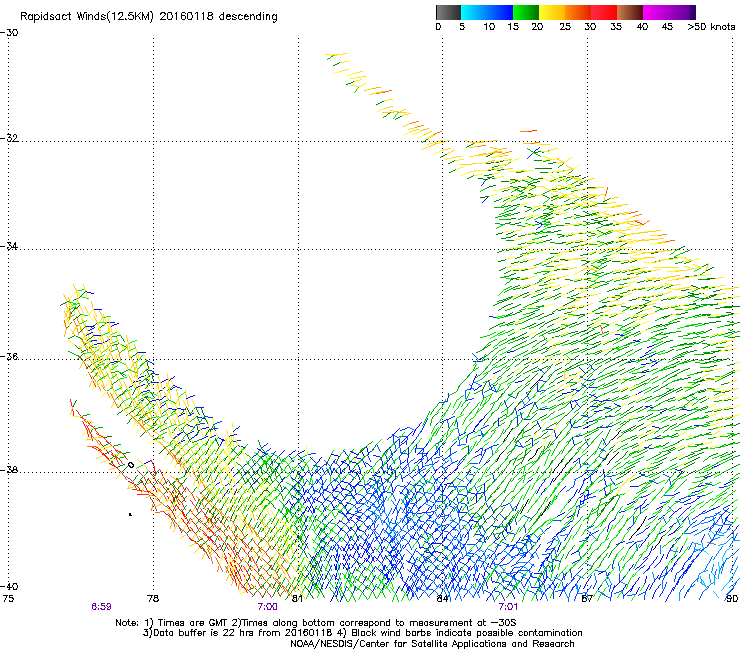
Task: Click the -40 latitude axis label
Action: tap(9, 586)
